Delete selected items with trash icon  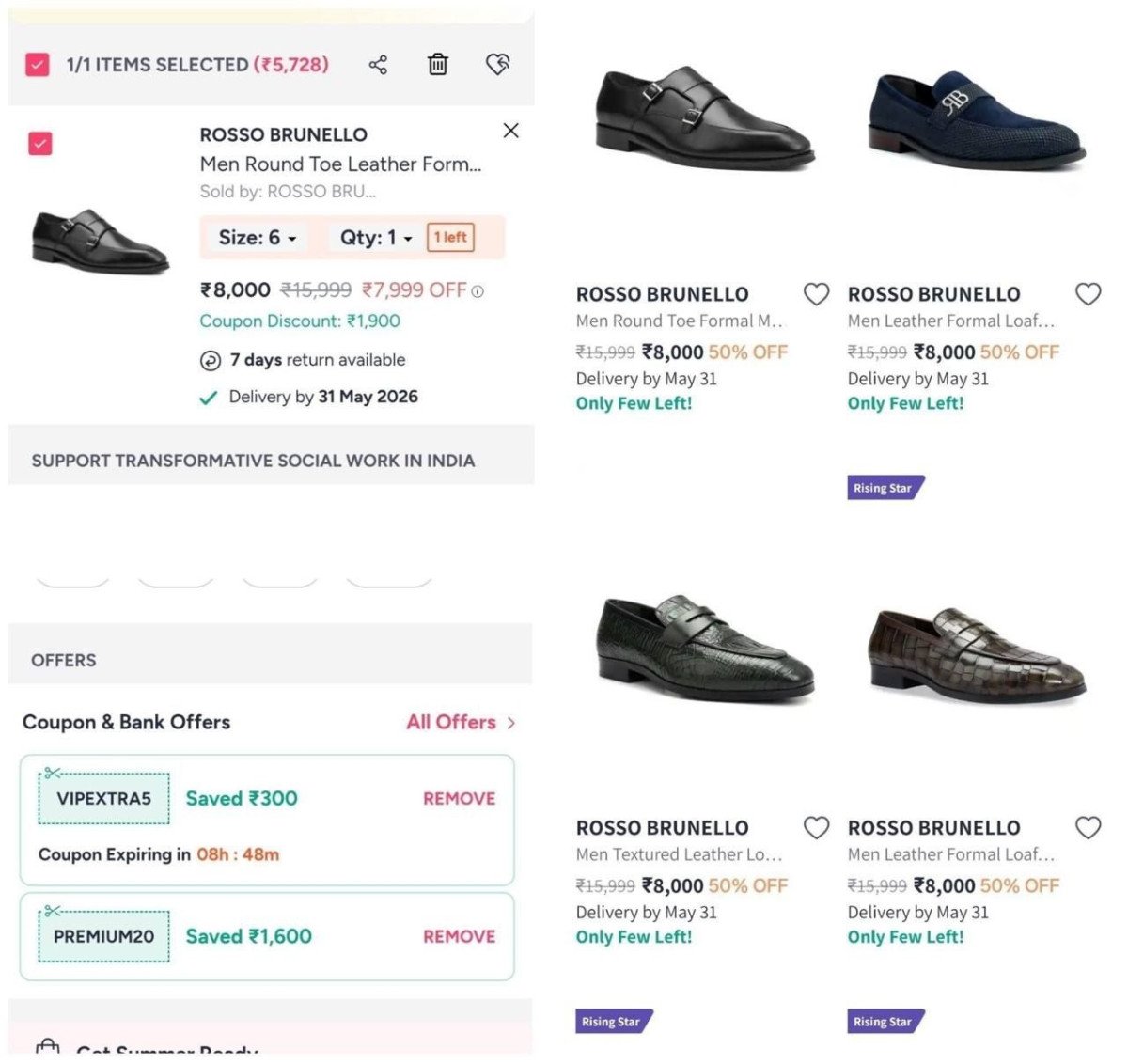[438, 64]
